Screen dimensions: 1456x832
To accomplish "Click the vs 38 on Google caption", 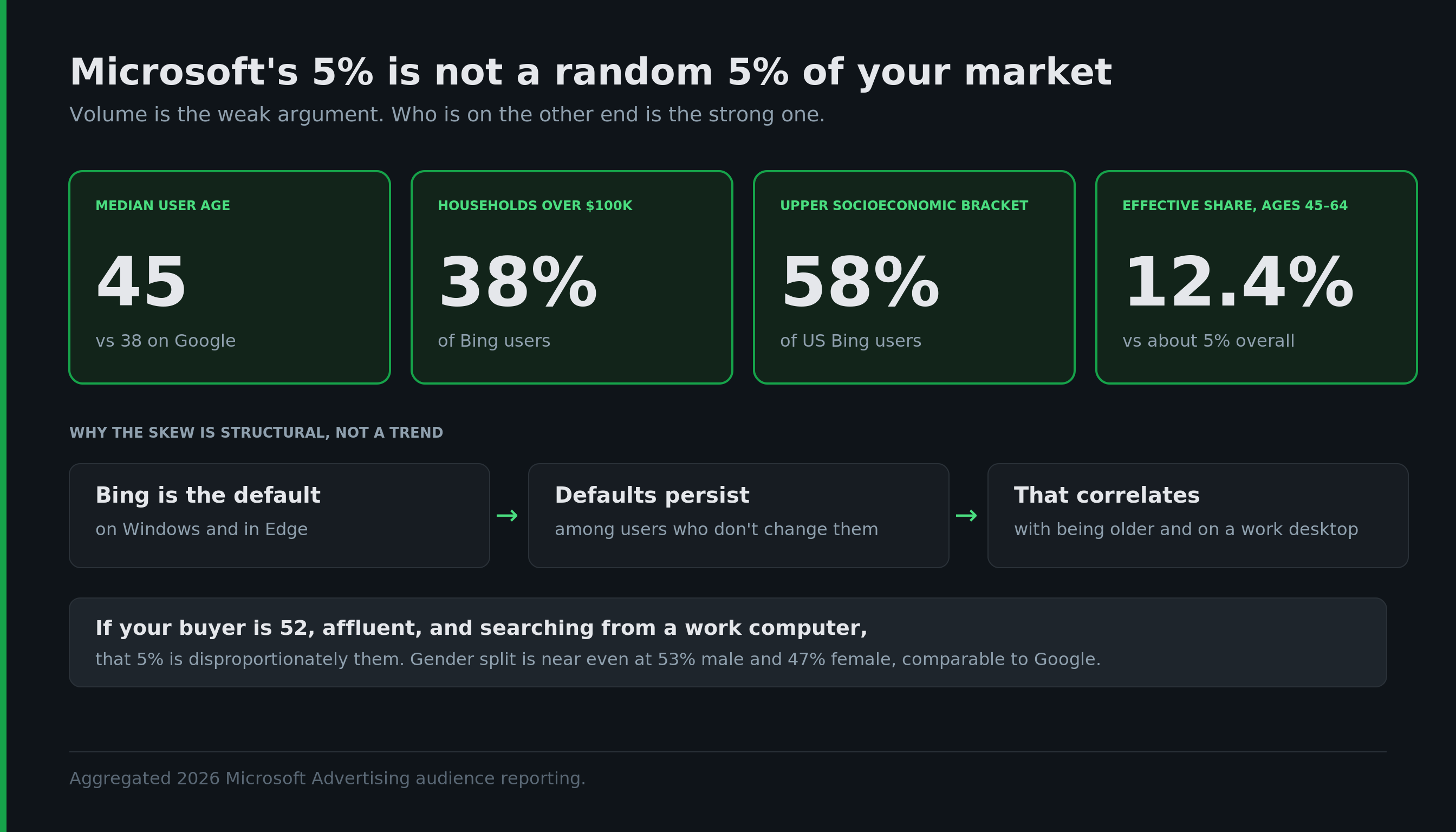I will (x=166, y=341).
